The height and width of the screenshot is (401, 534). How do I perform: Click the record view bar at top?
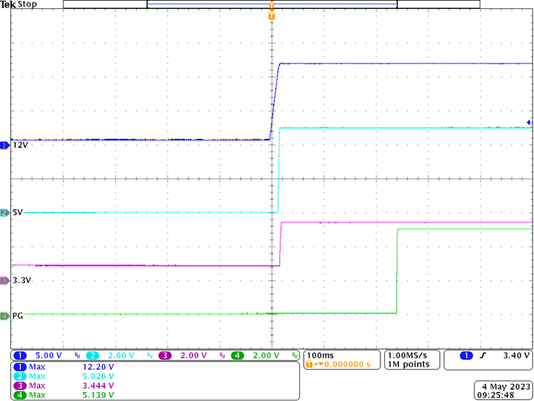click(x=271, y=4)
